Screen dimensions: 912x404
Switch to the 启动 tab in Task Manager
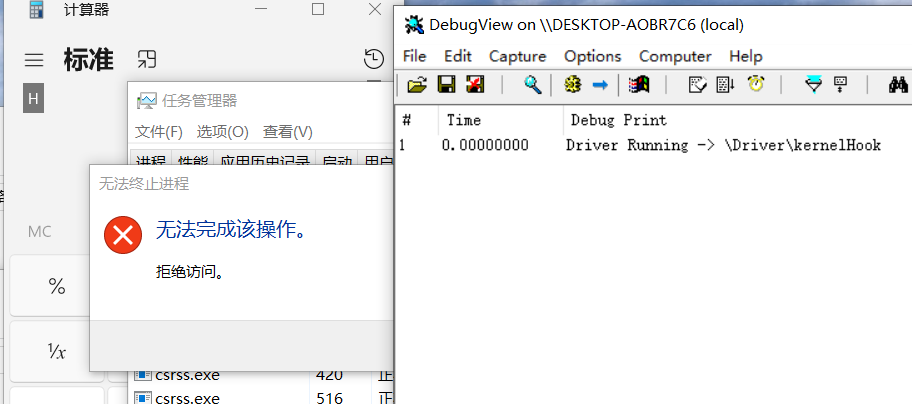point(337,158)
